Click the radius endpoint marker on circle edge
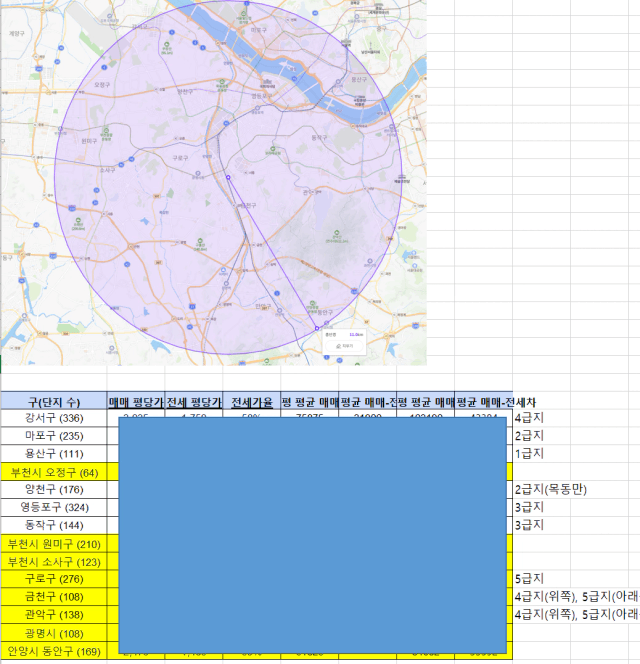Image resolution: width=640 pixels, height=664 pixels. 316,328
